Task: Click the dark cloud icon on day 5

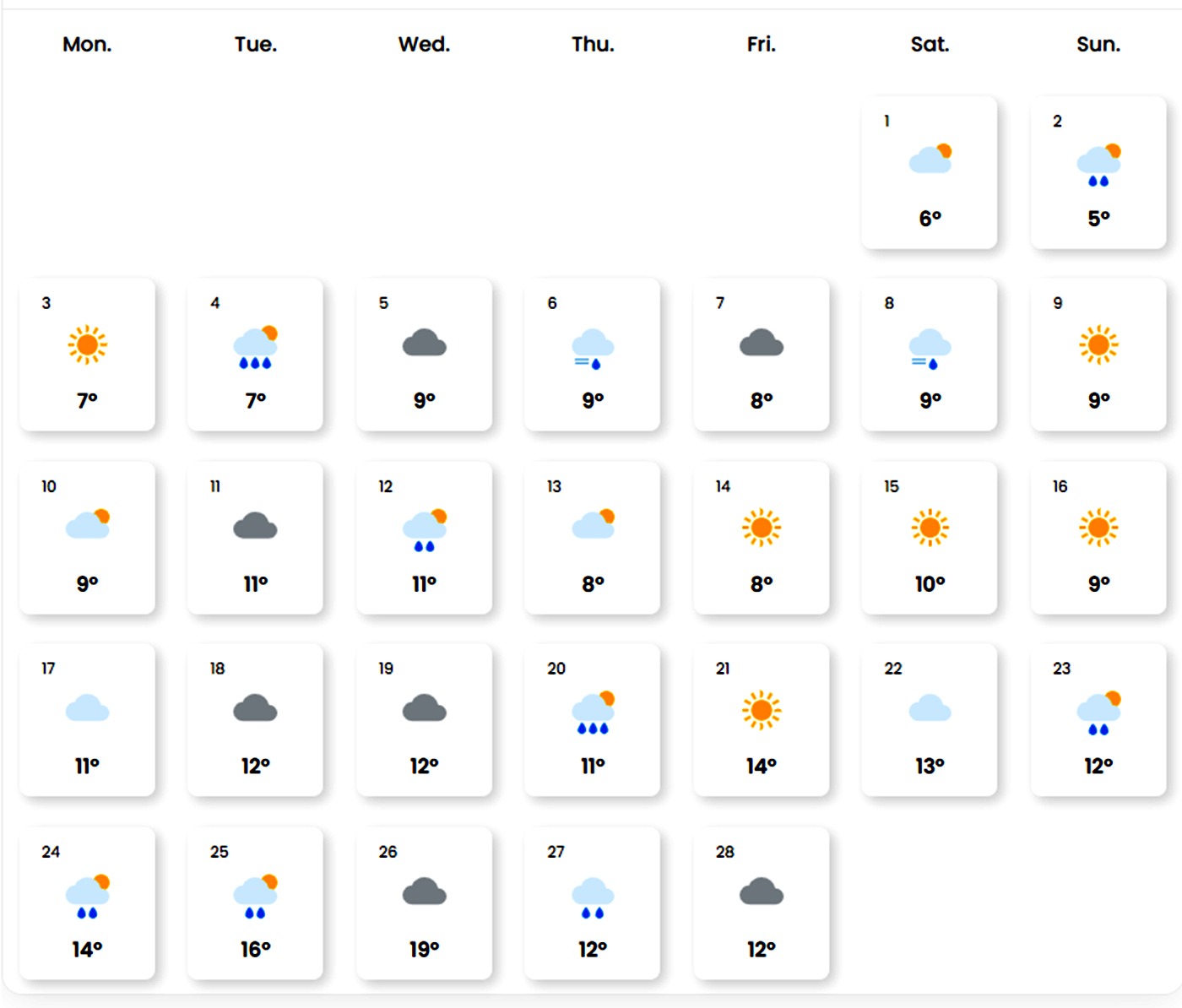Action: 424,344
